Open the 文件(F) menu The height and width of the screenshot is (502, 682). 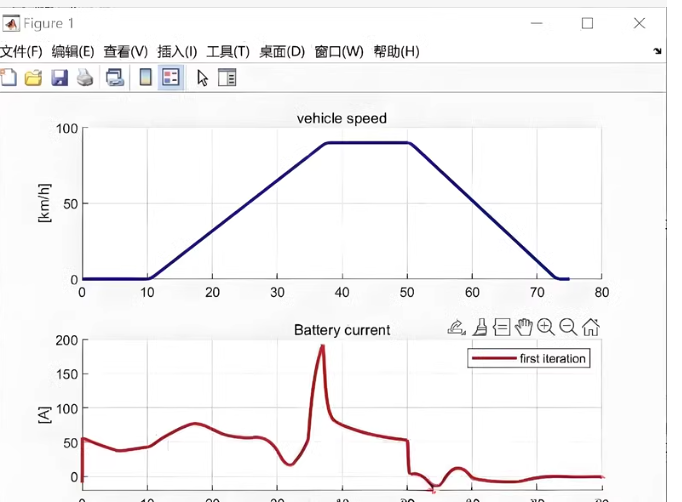click(x=21, y=52)
